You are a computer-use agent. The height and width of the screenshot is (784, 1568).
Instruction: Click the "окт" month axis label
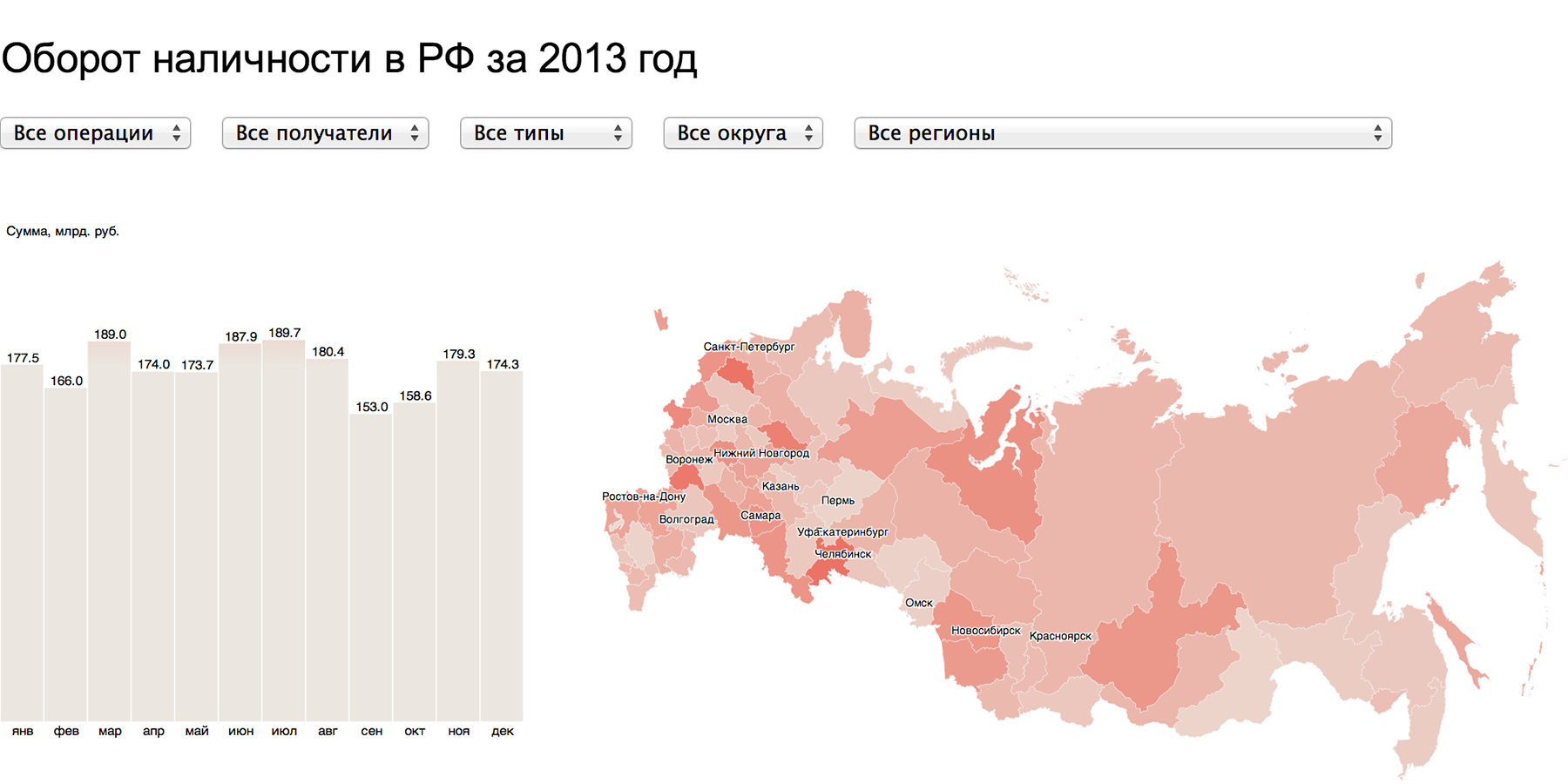(x=415, y=731)
